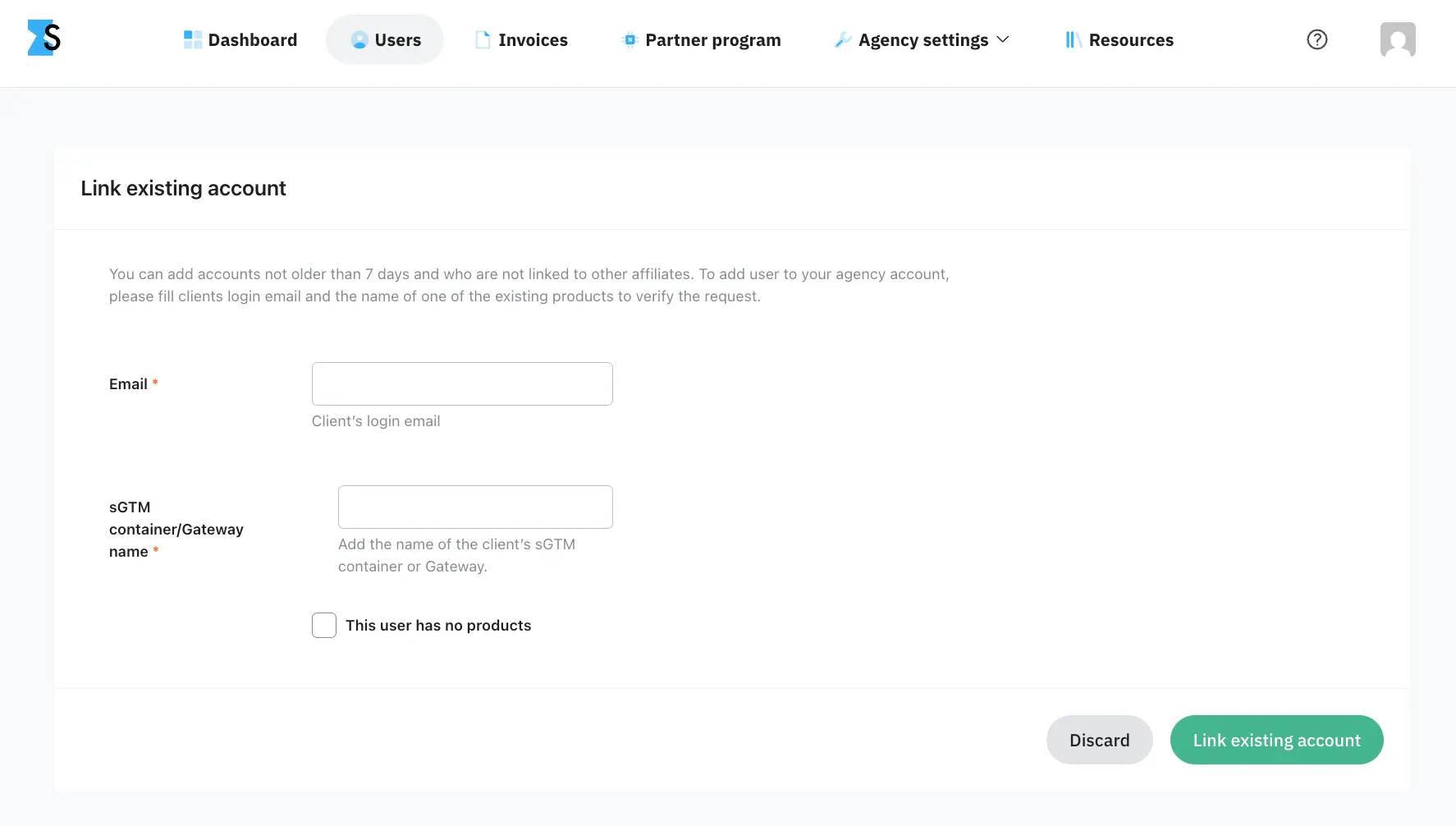Screen dimensions: 1456x826
Task: Open the help question mark icon
Action: 1316,39
